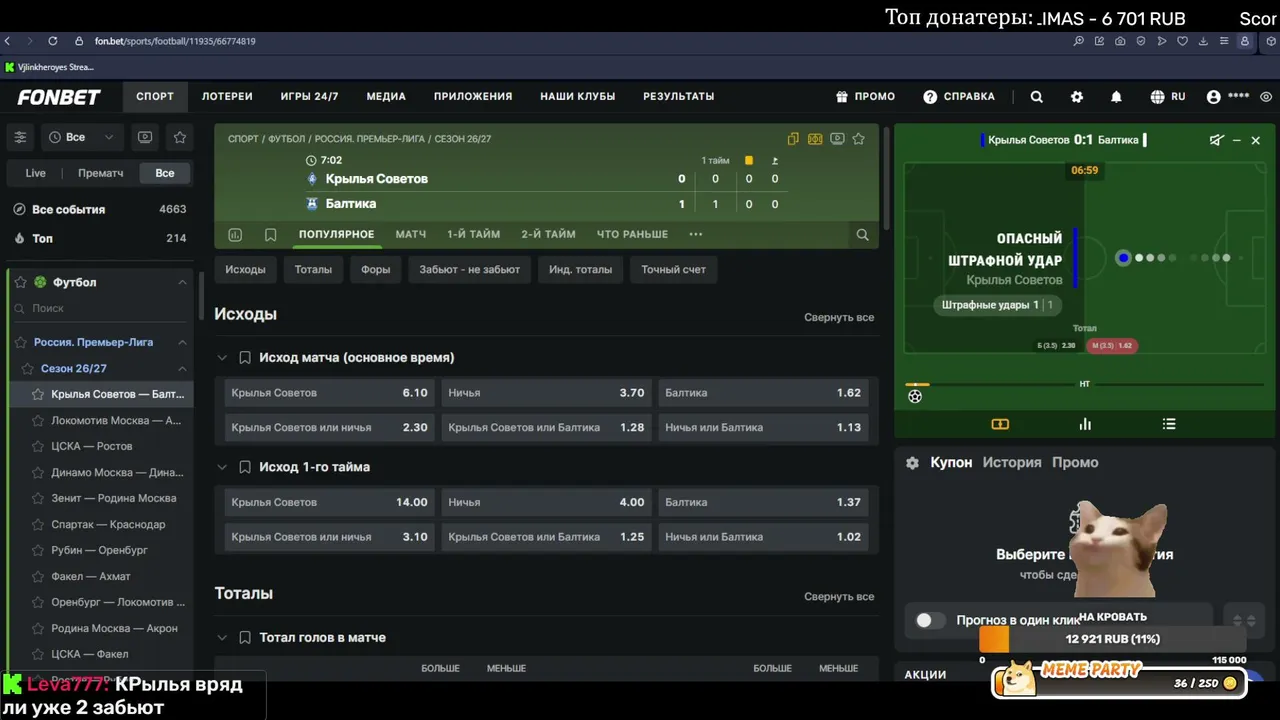Click the bookmark icon left of Популярное

(270, 235)
